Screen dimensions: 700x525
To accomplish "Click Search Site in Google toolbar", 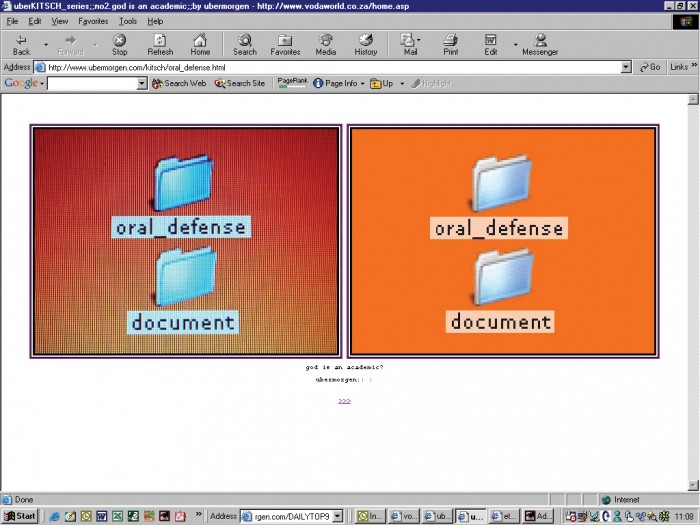I will coord(240,83).
